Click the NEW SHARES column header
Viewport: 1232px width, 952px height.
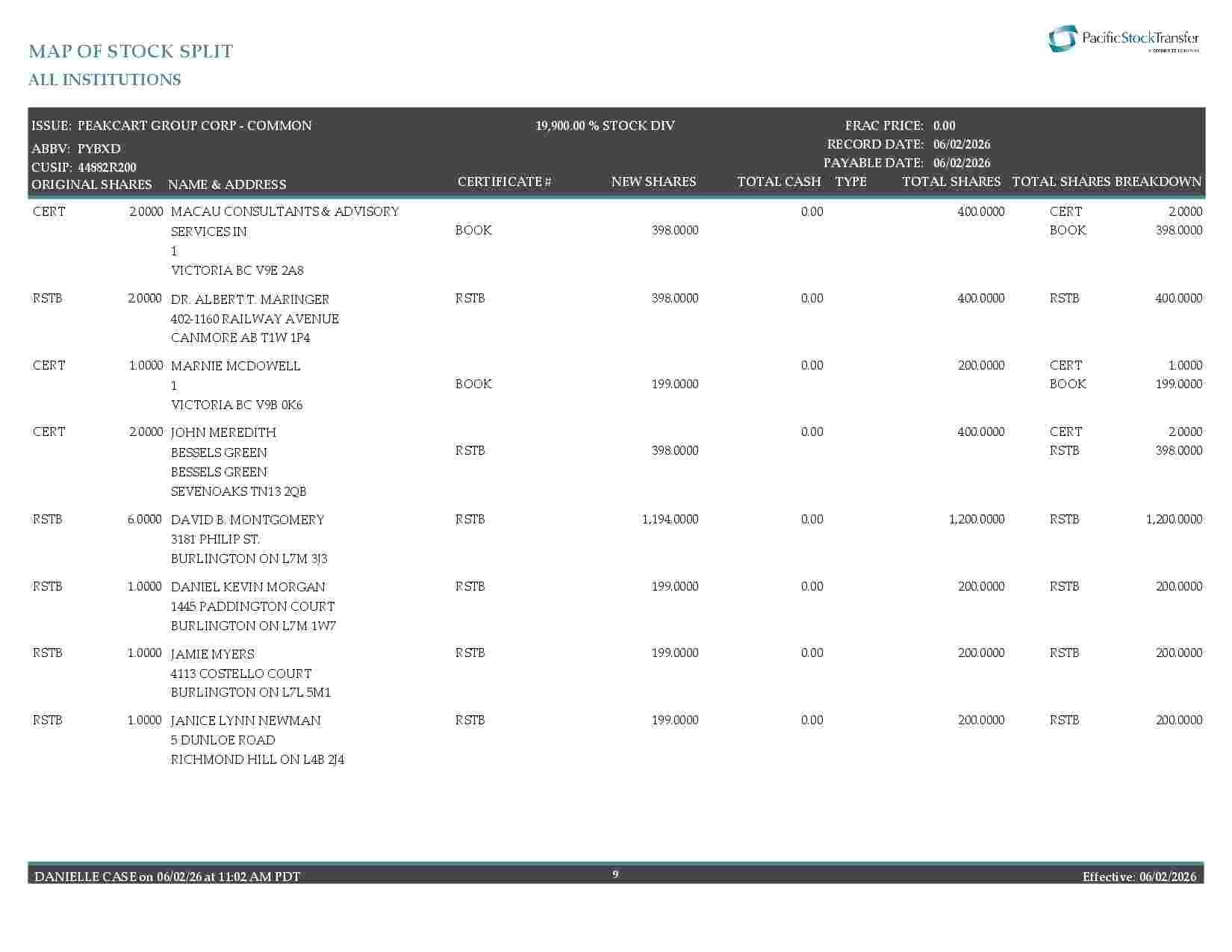pyautogui.click(x=653, y=181)
